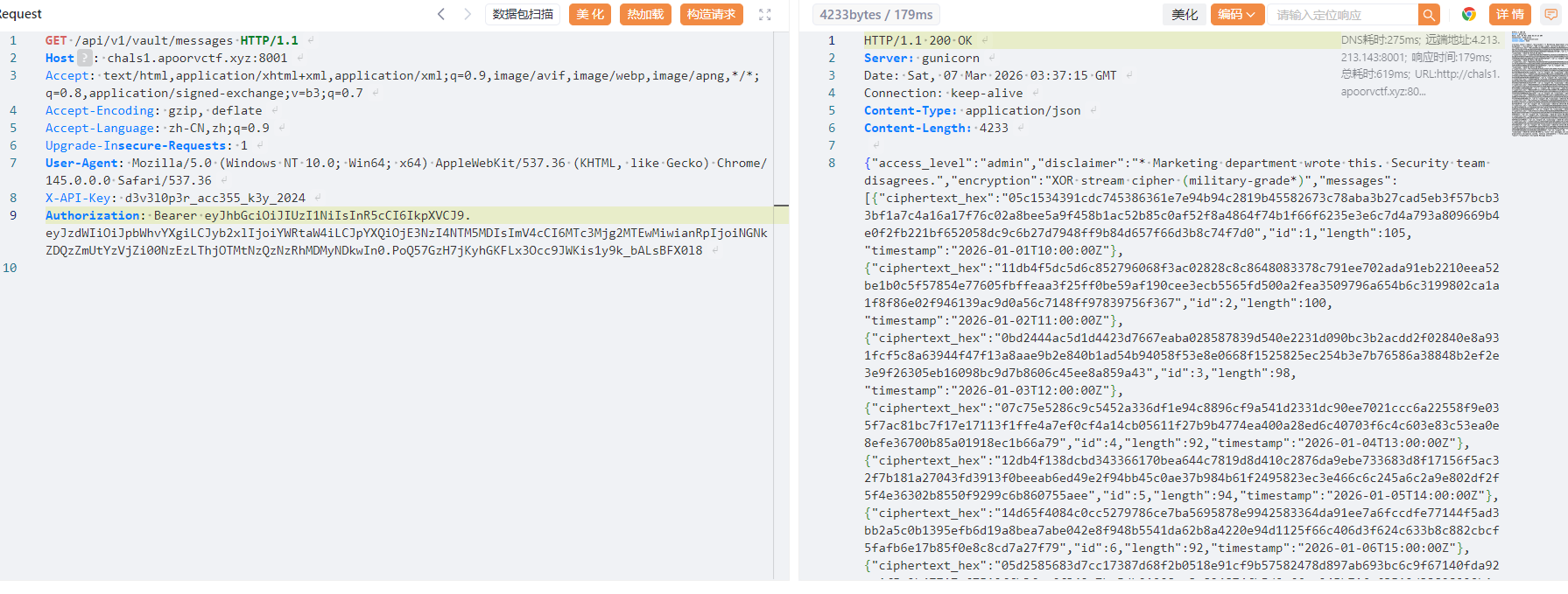Click the fullscreen expand icon in request panel
1568x594 pixels.
click(x=764, y=14)
